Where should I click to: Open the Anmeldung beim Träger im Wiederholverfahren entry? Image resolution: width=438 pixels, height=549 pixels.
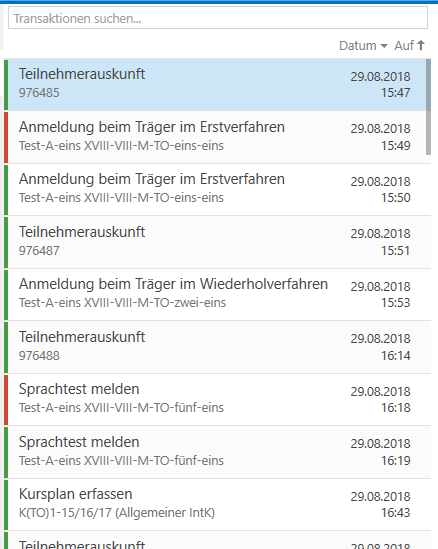219,294
